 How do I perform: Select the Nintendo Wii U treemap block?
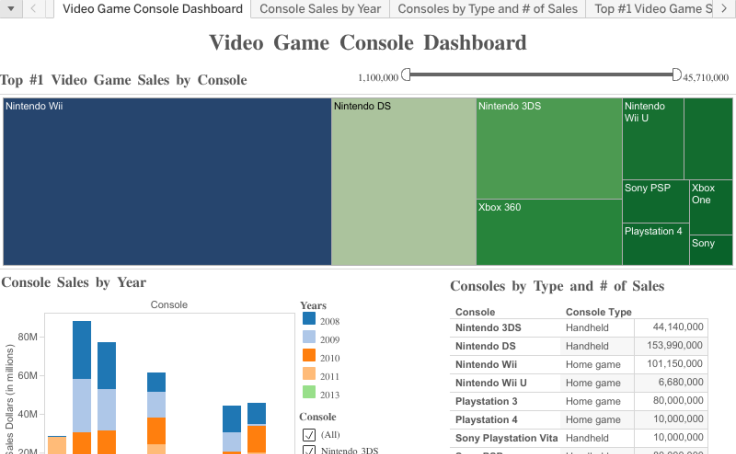(653, 139)
